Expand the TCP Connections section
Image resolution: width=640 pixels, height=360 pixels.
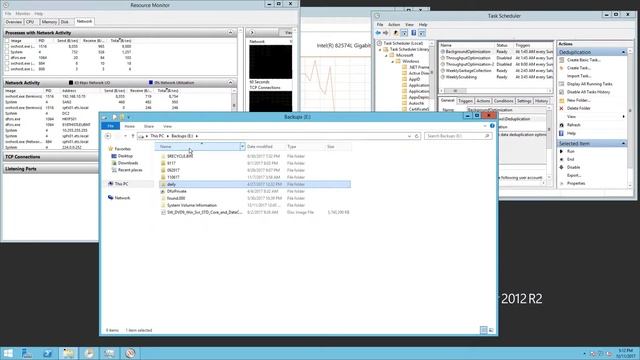(51, 157)
